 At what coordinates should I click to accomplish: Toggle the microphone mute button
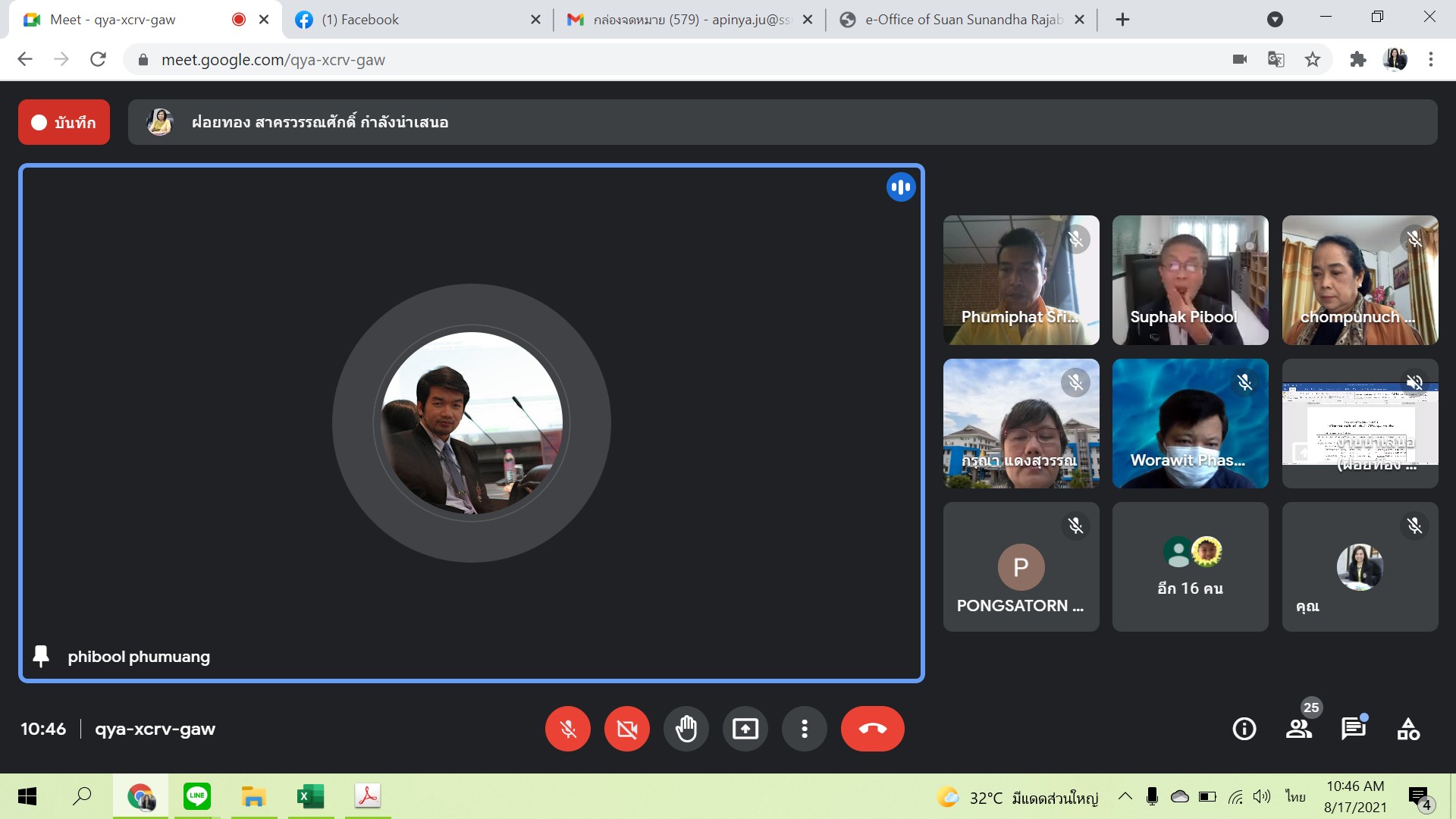567,729
